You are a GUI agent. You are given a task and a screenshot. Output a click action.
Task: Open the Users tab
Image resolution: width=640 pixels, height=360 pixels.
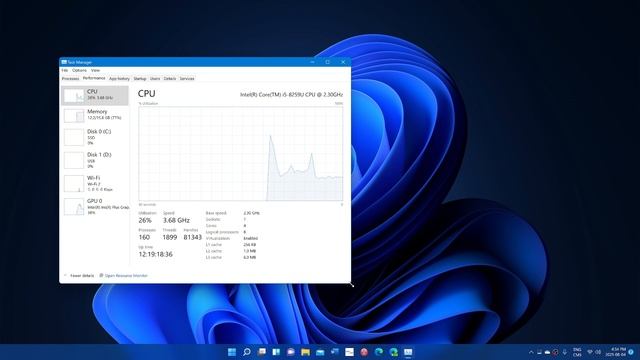pos(155,78)
